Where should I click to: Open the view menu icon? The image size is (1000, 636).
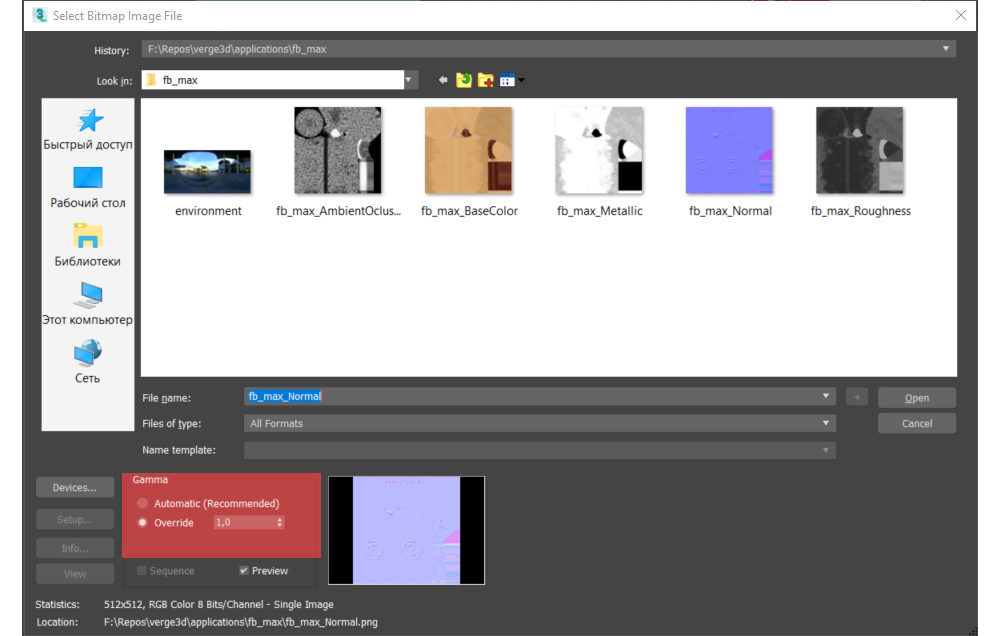point(510,80)
